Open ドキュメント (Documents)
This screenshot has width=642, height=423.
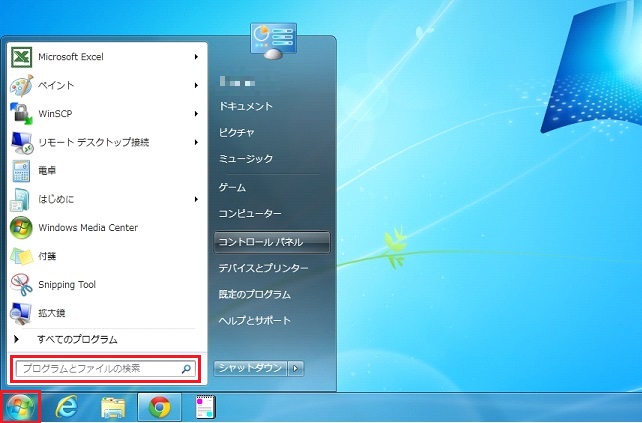tap(246, 106)
